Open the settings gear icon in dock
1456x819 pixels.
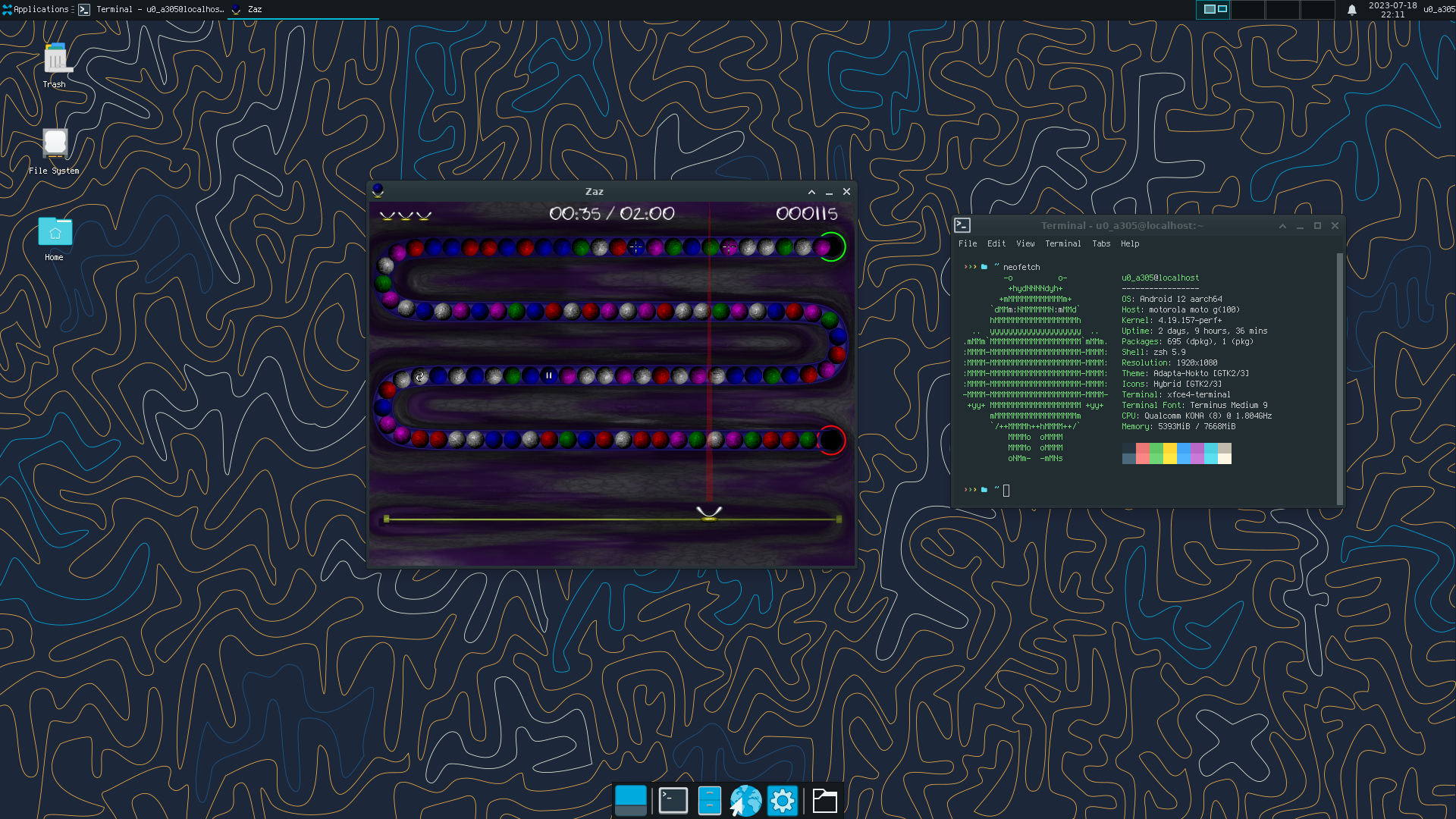(783, 801)
